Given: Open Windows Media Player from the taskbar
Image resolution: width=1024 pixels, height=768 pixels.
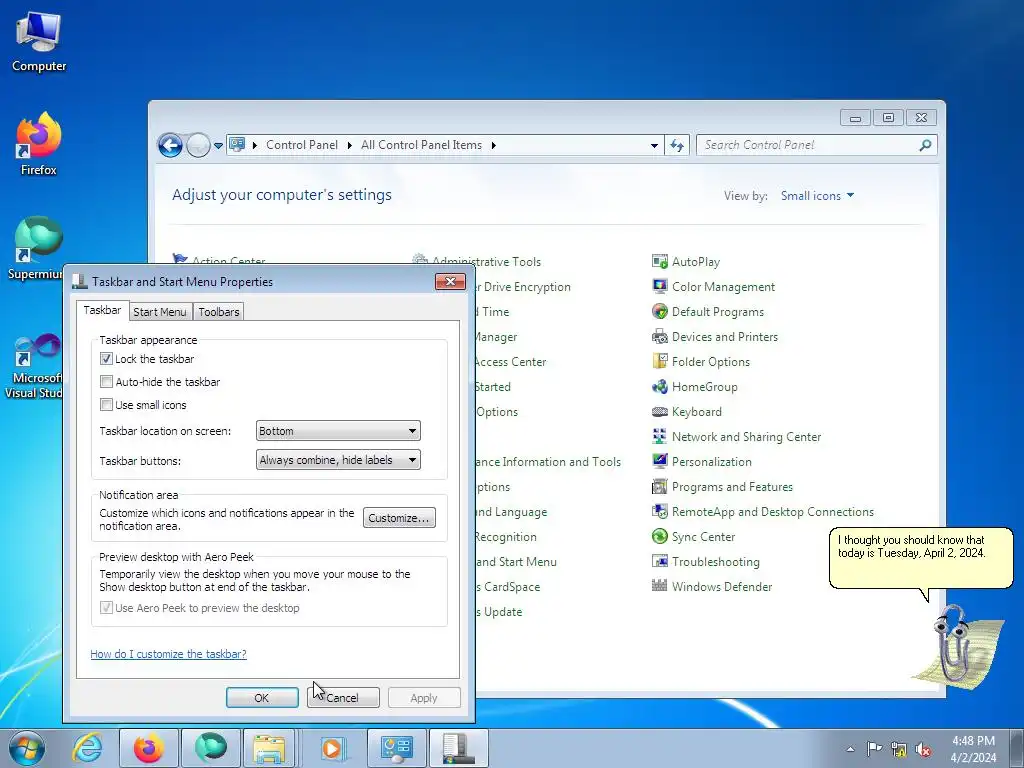Looking at the screenshot, I should pyautogui.click(x=332, y=748).
